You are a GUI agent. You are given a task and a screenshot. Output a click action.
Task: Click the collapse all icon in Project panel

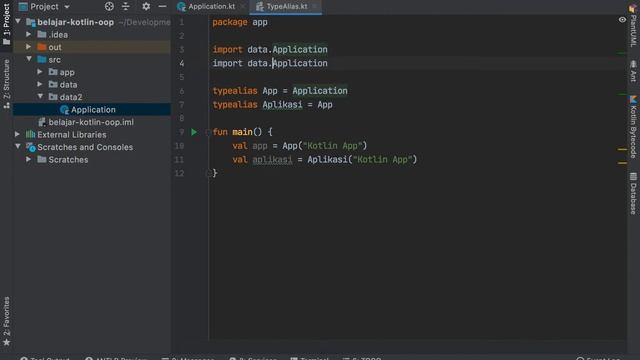coord(126,6)
